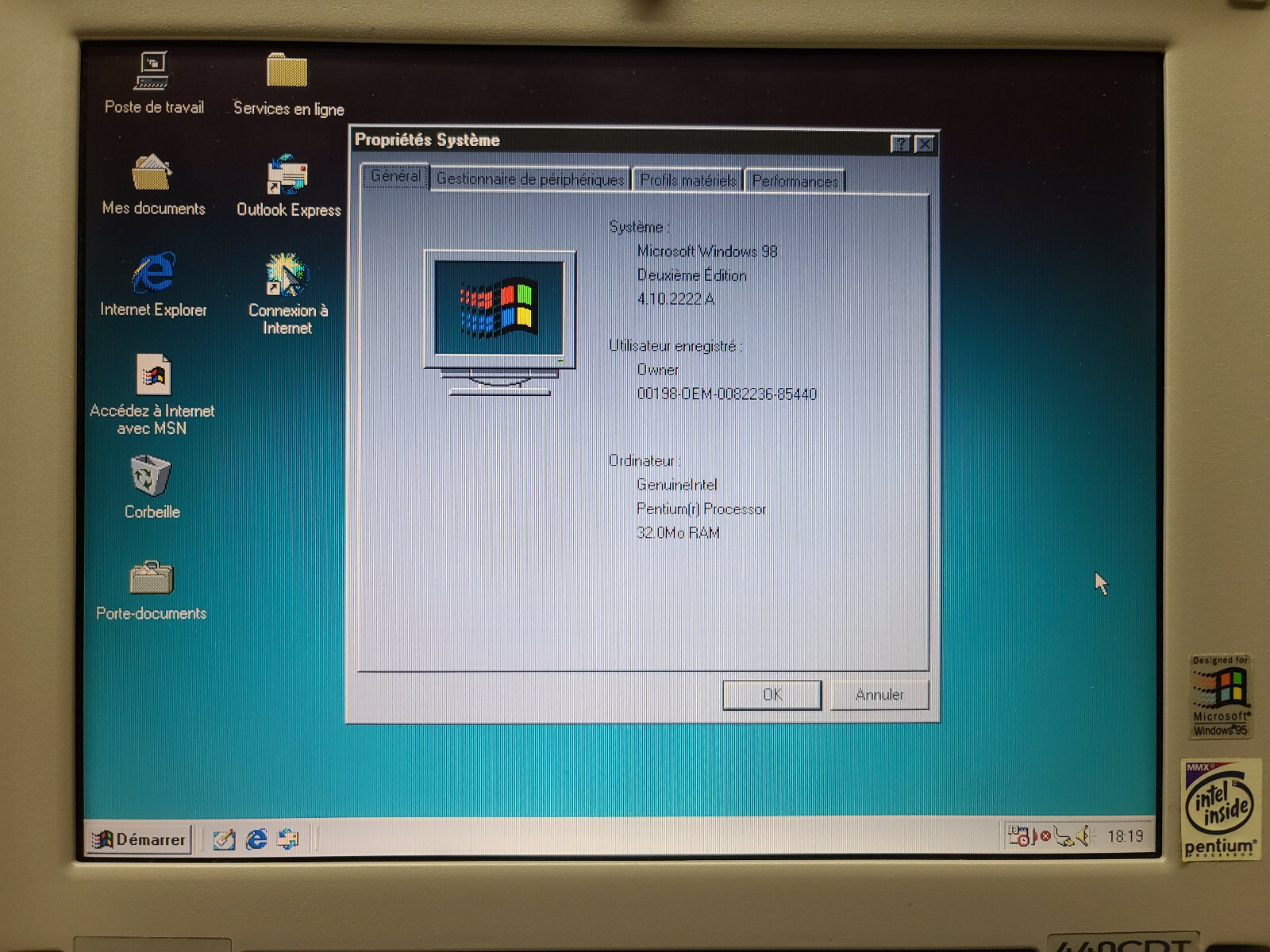Image resolution: width=1270 pixels, height=952 pixels.
Task: Click the touchpad pointer tray icon
Action: pos(1064,835)
